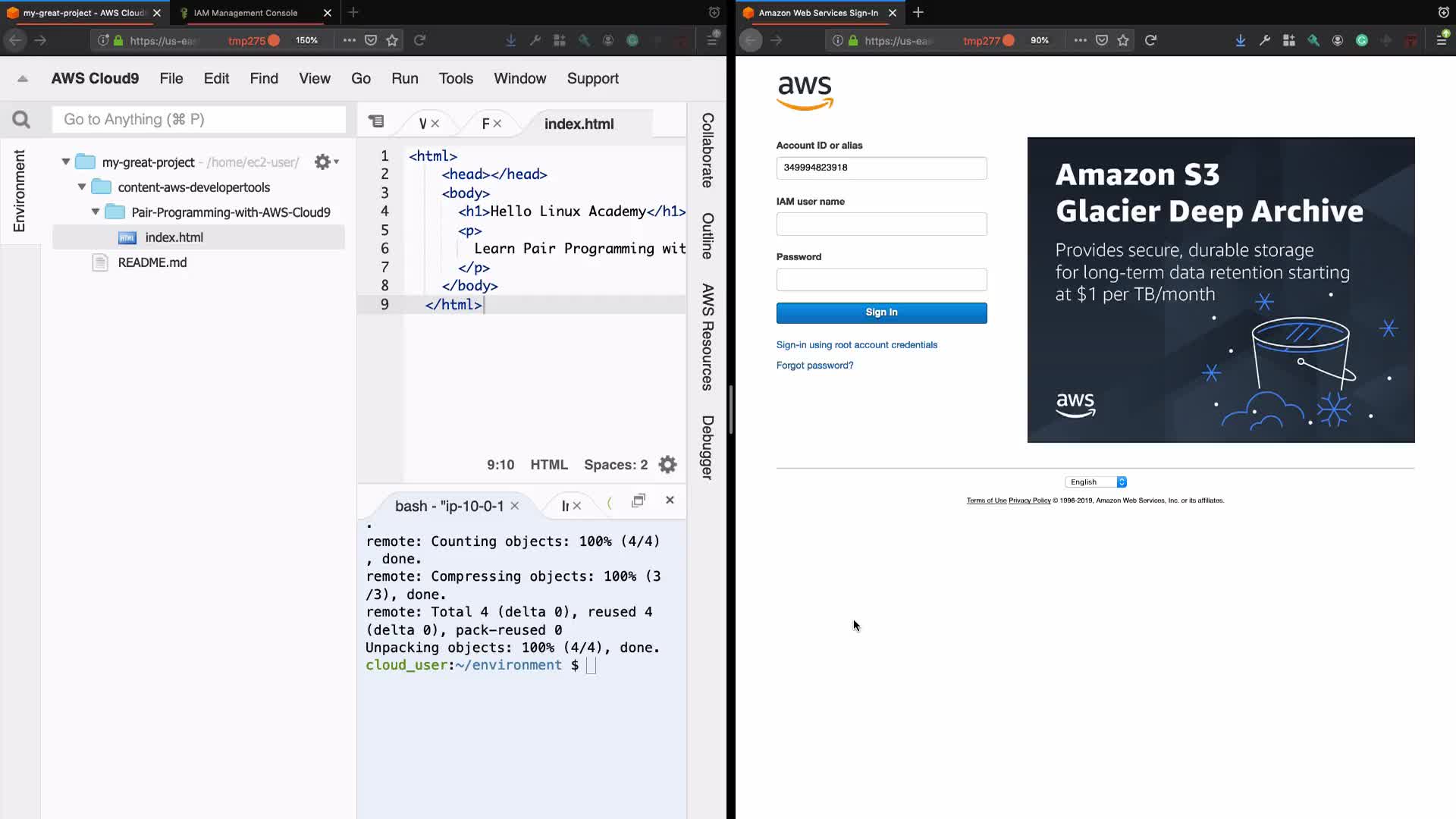
Task: Click the Sign In button
Action: (x=881, y=312)
